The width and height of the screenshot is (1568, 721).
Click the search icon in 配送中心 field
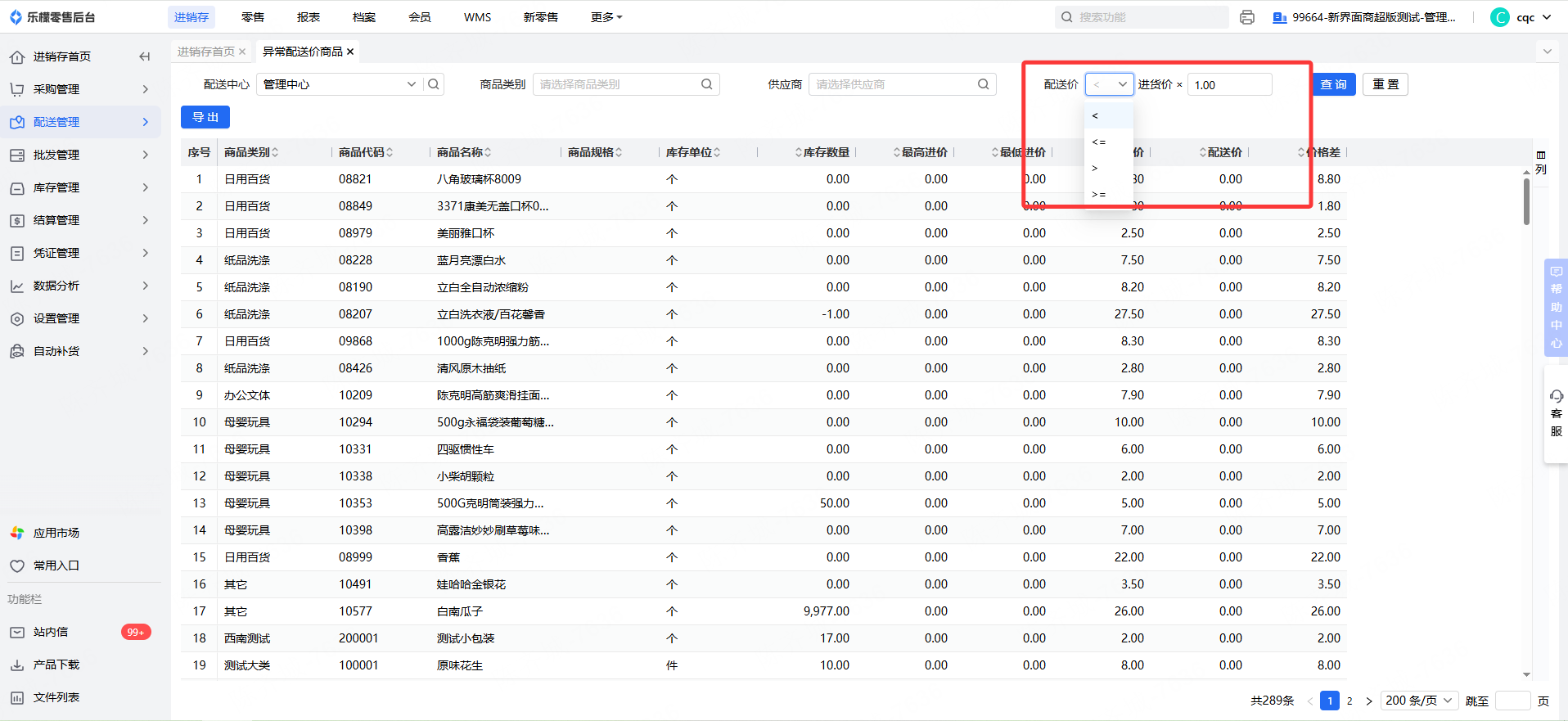(x=434, y=84)
